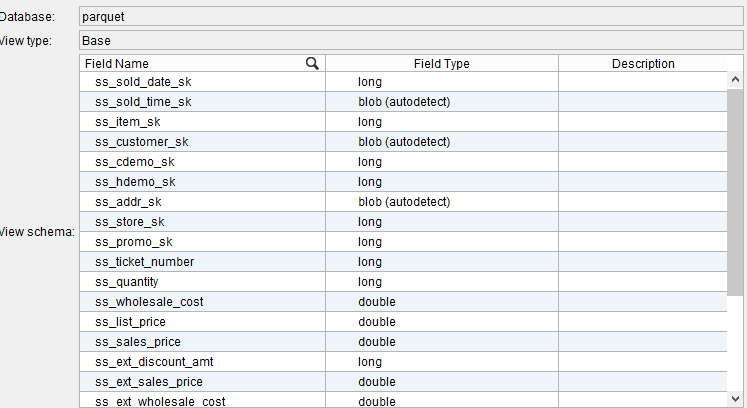Select the ss_list_price field name
The height and width of the screenshot is (408, 747).
point(130,322)
